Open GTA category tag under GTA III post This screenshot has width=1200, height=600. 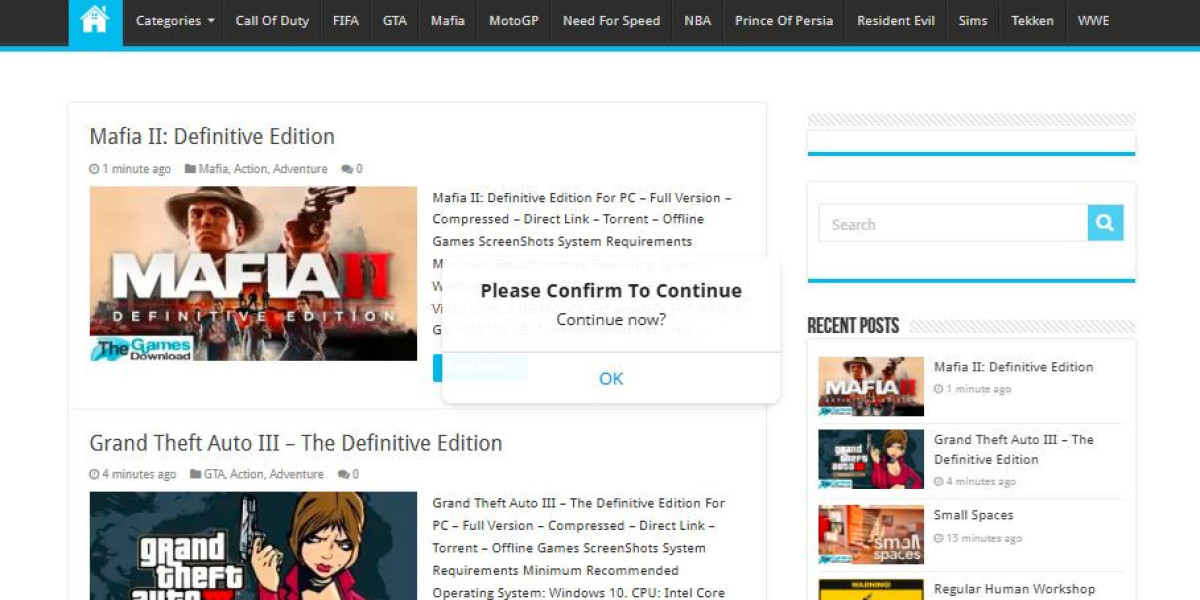tap(214, 474)
